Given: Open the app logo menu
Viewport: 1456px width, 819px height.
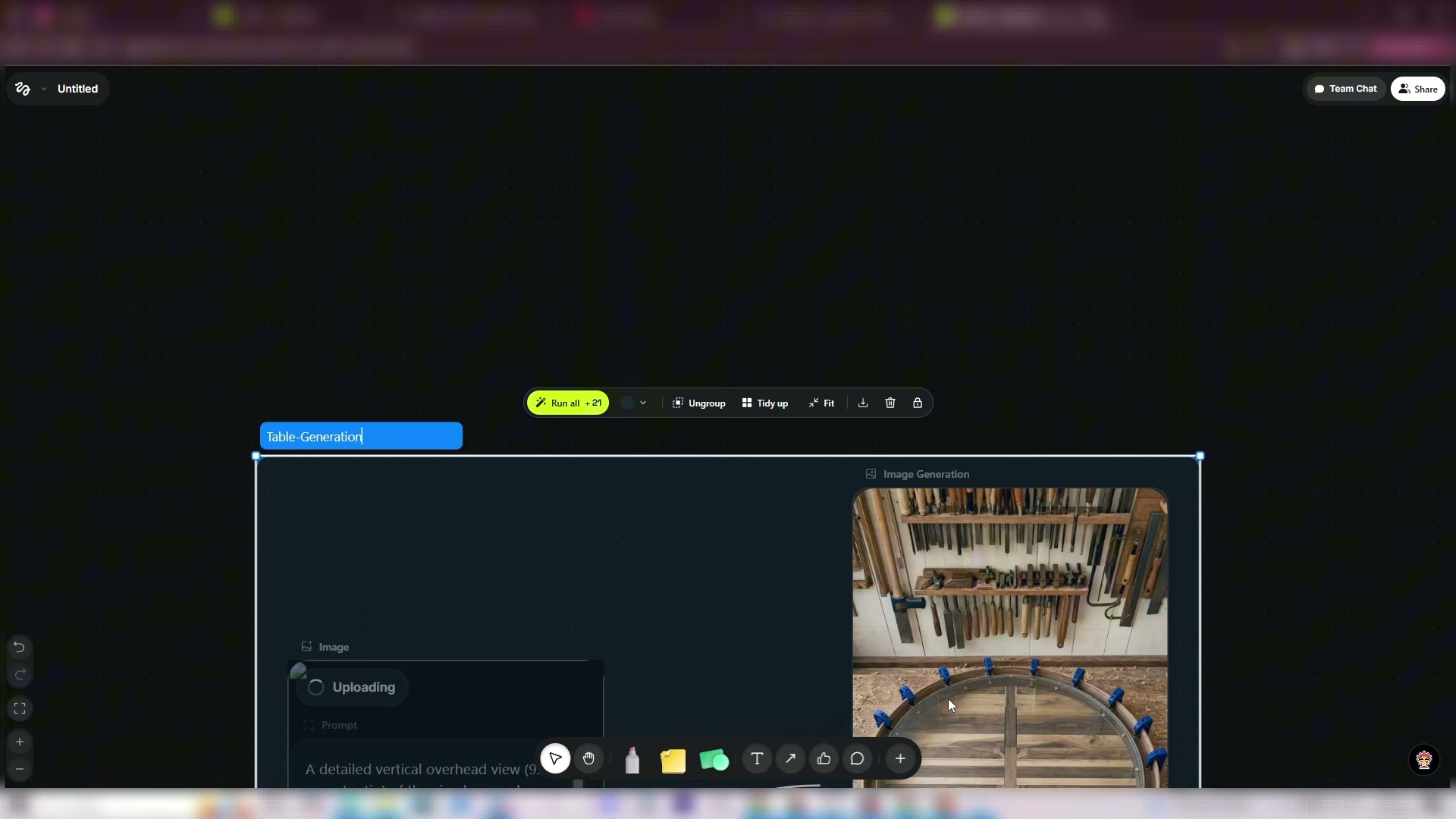Looking at the screenshot, I should [23, 89].
